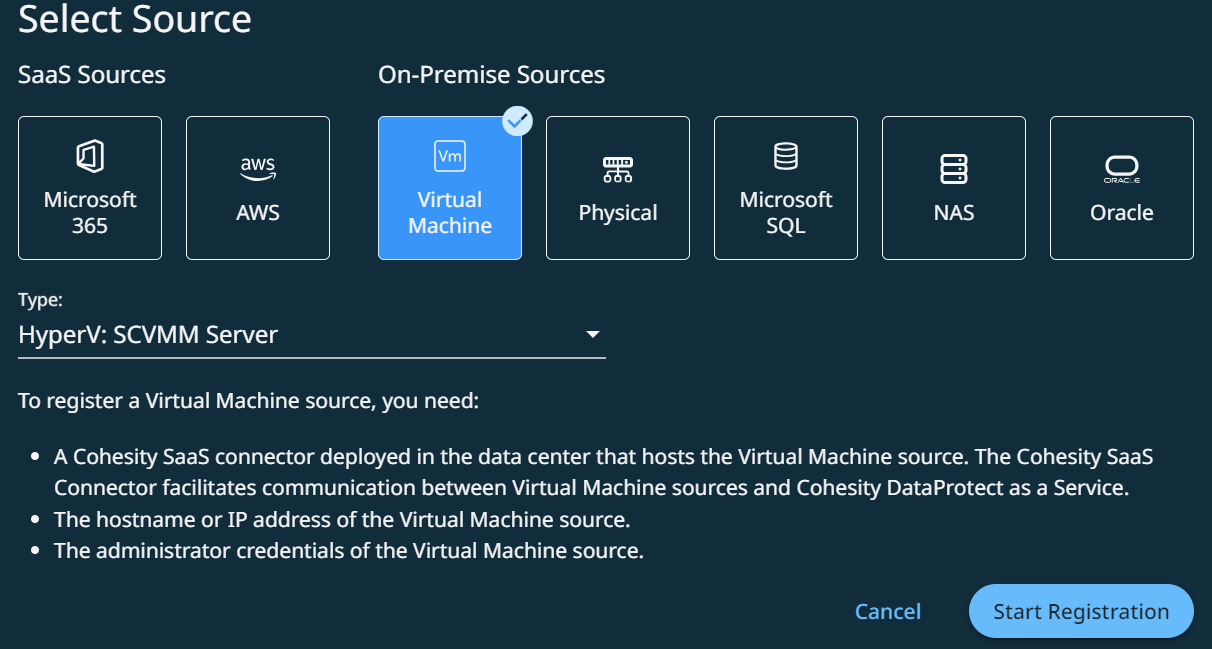Click the Cancel link
Screen dimensions: 1212x649
point(888,612)
